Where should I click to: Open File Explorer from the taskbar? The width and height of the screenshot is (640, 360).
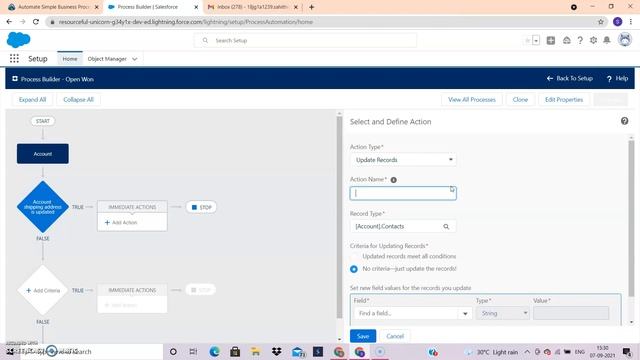(256, 351)
